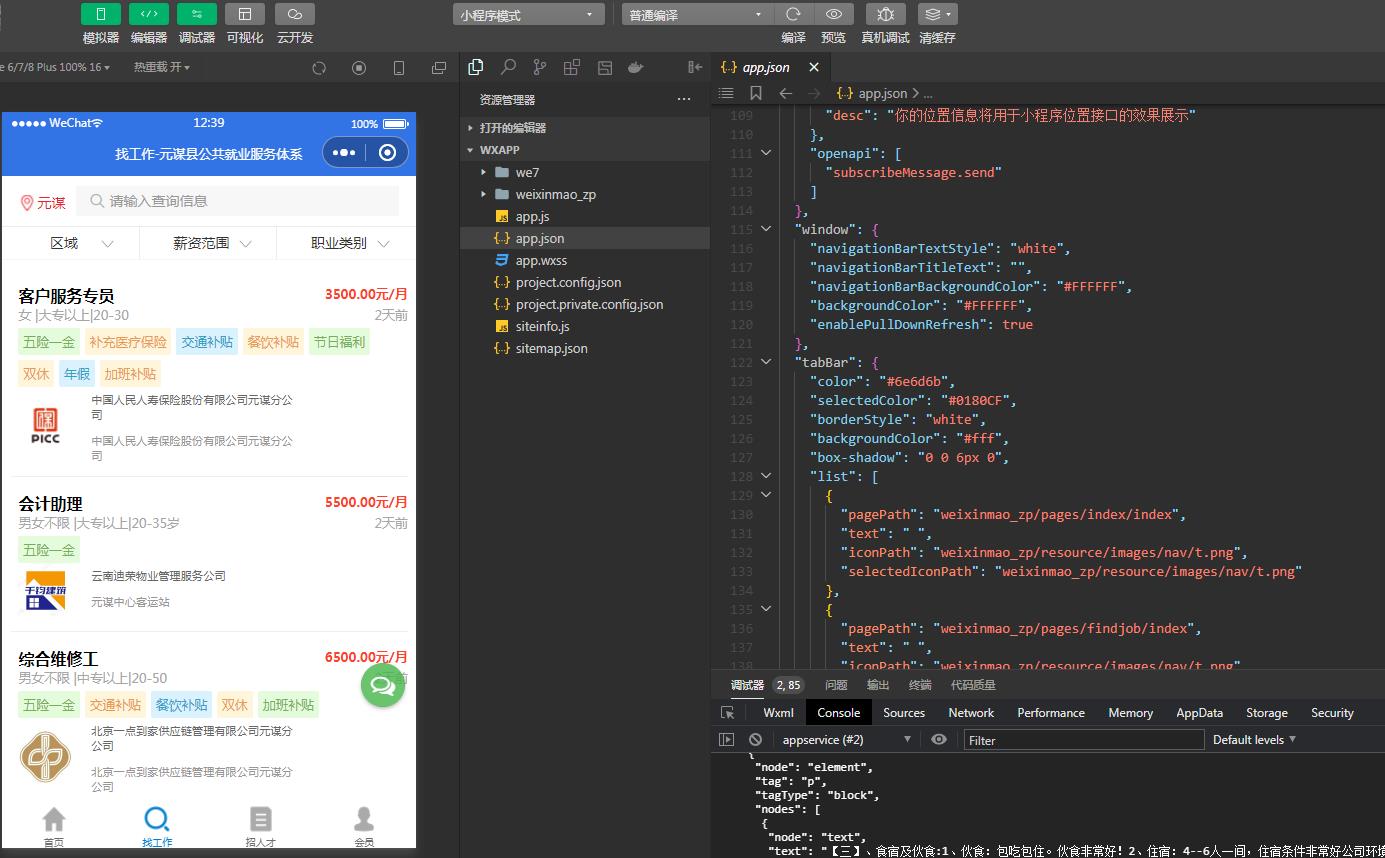Switch to the Wxml tab
The height and width of the screenshot is (858, 1385).
778,713
